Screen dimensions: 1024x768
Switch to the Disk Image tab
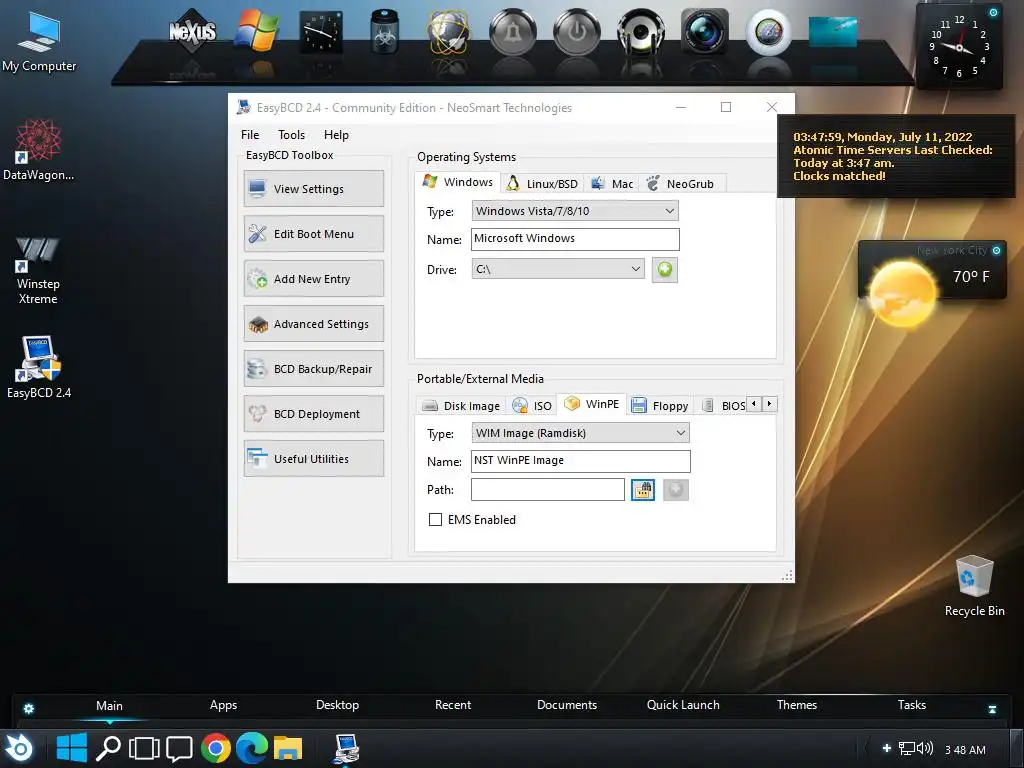(461, 406)
